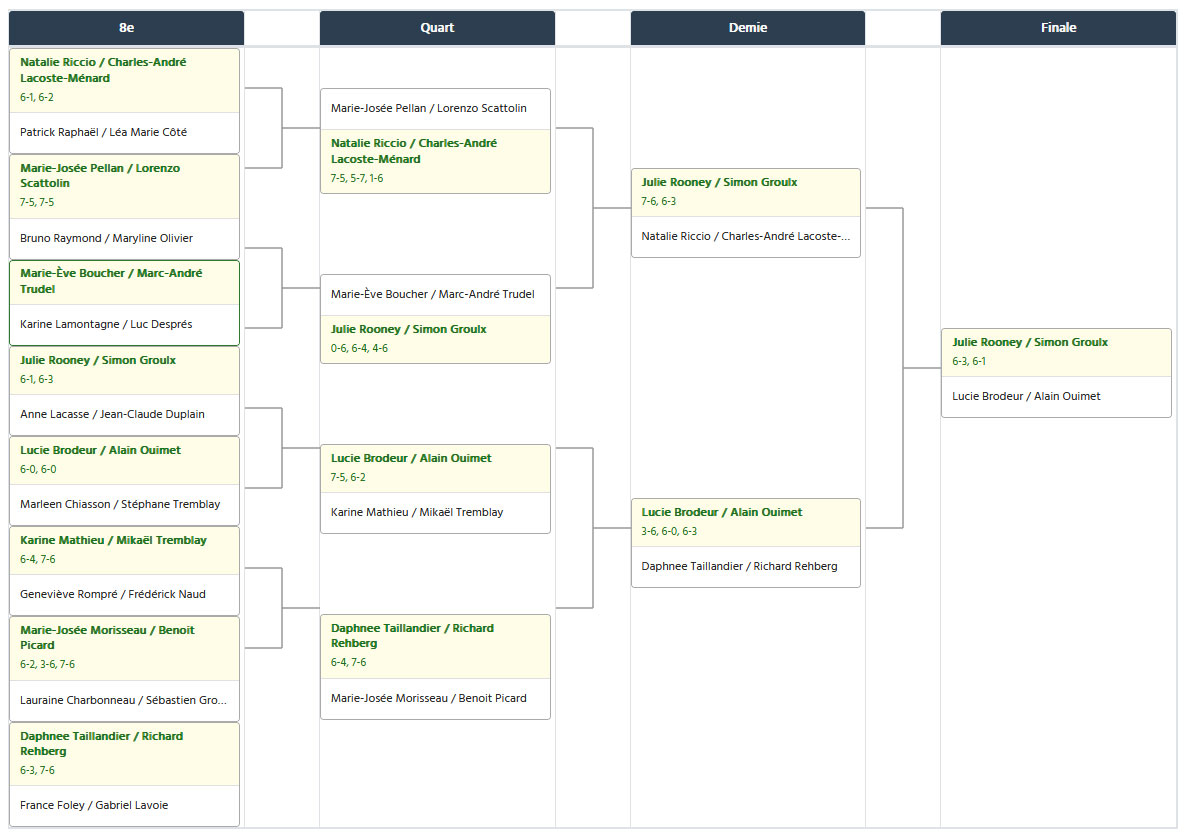Viewport: 1186px width, 836px height.
Task: Select the 8e round header
Action: 126,28
